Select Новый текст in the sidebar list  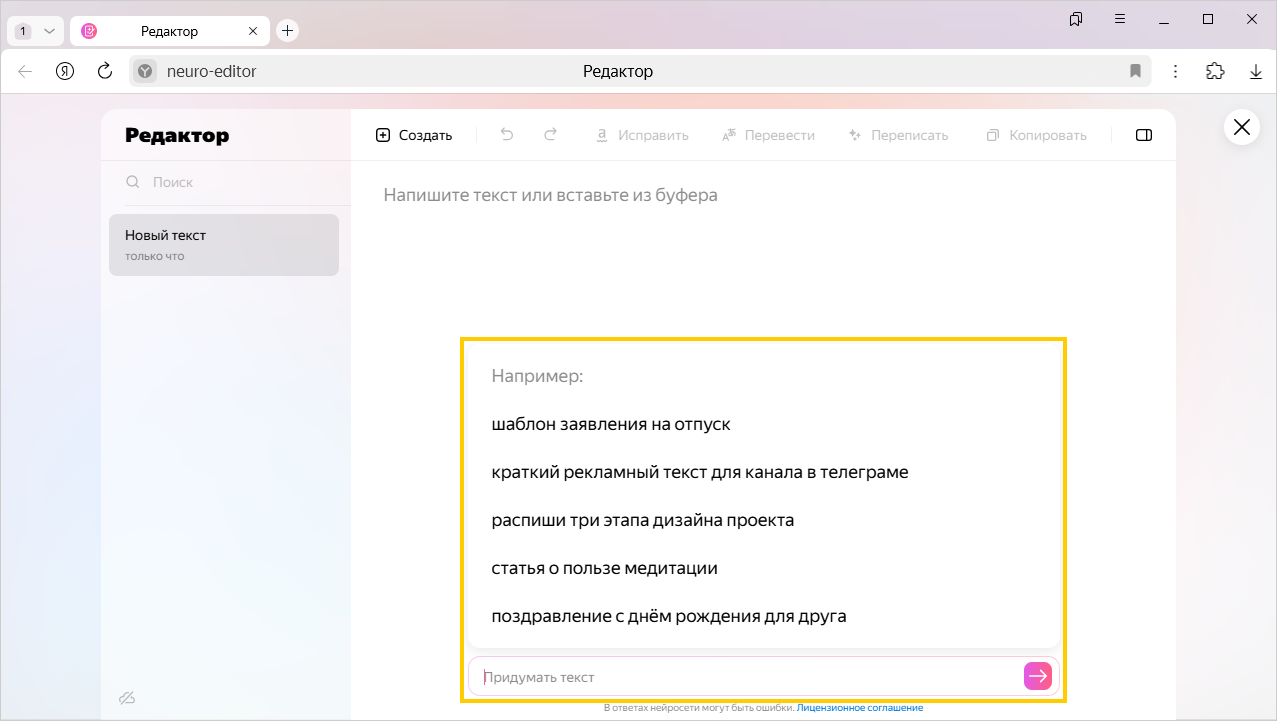(224, 245)
